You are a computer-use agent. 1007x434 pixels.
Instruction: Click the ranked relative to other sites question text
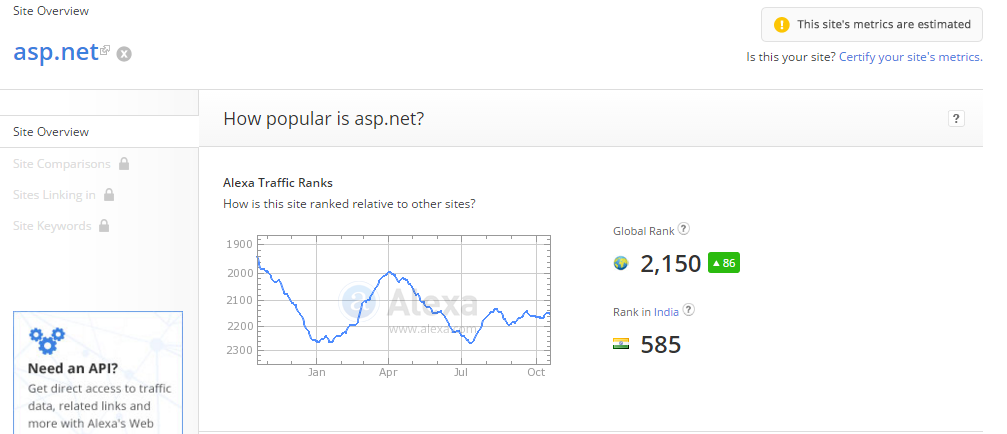pos(349,204)
